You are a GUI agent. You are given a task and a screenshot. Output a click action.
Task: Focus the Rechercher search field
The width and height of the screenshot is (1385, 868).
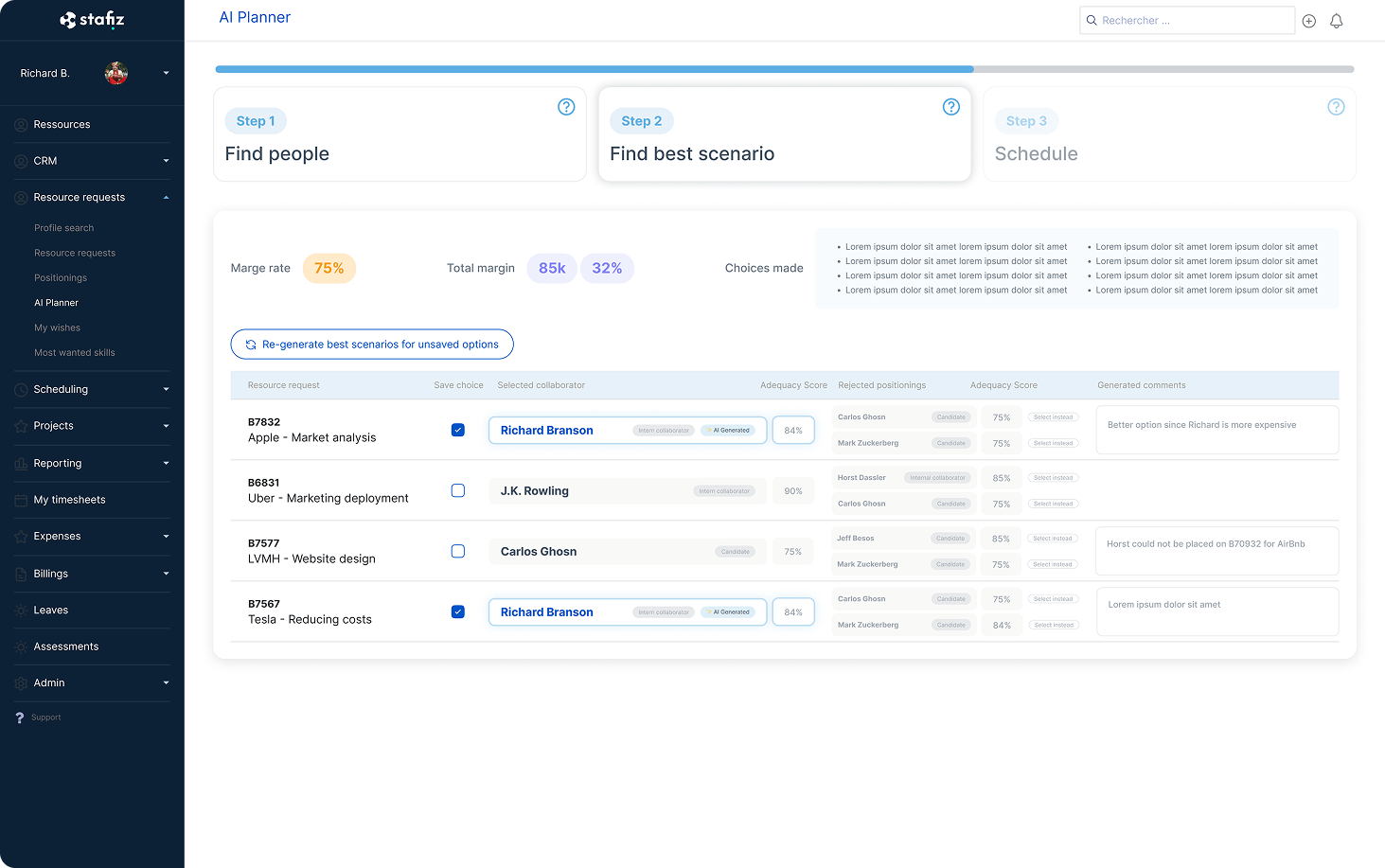click(x=1187, y=20)
